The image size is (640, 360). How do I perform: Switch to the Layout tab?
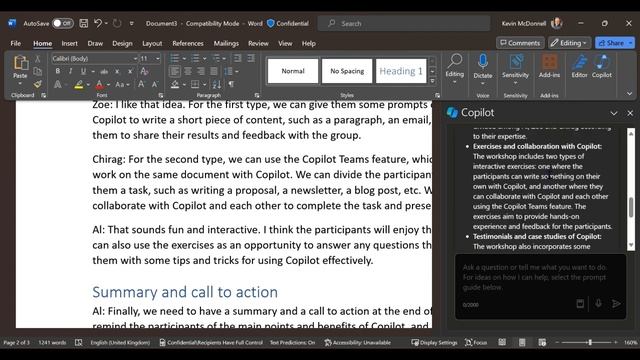coord(152,43)
